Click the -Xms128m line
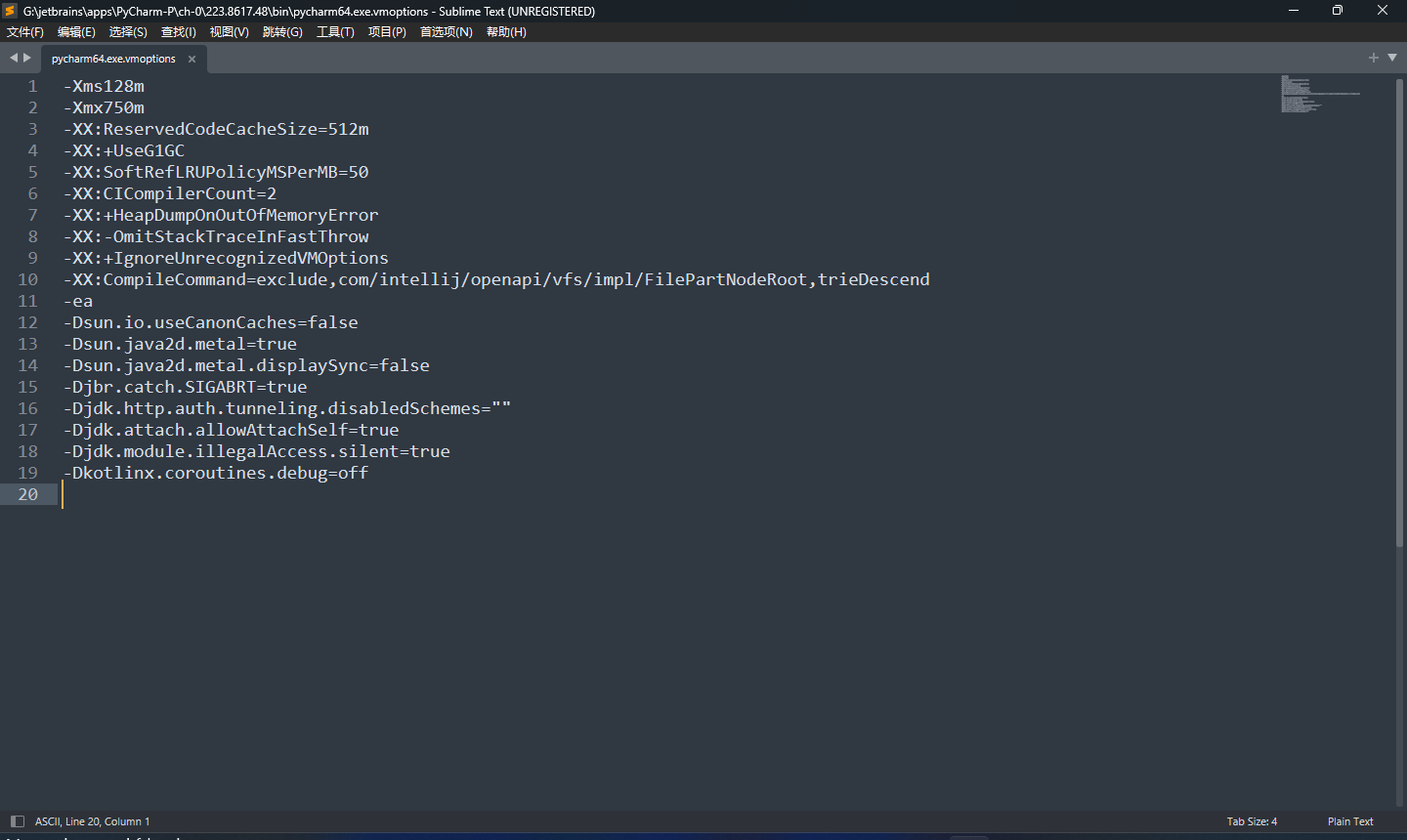 (104, 86)
